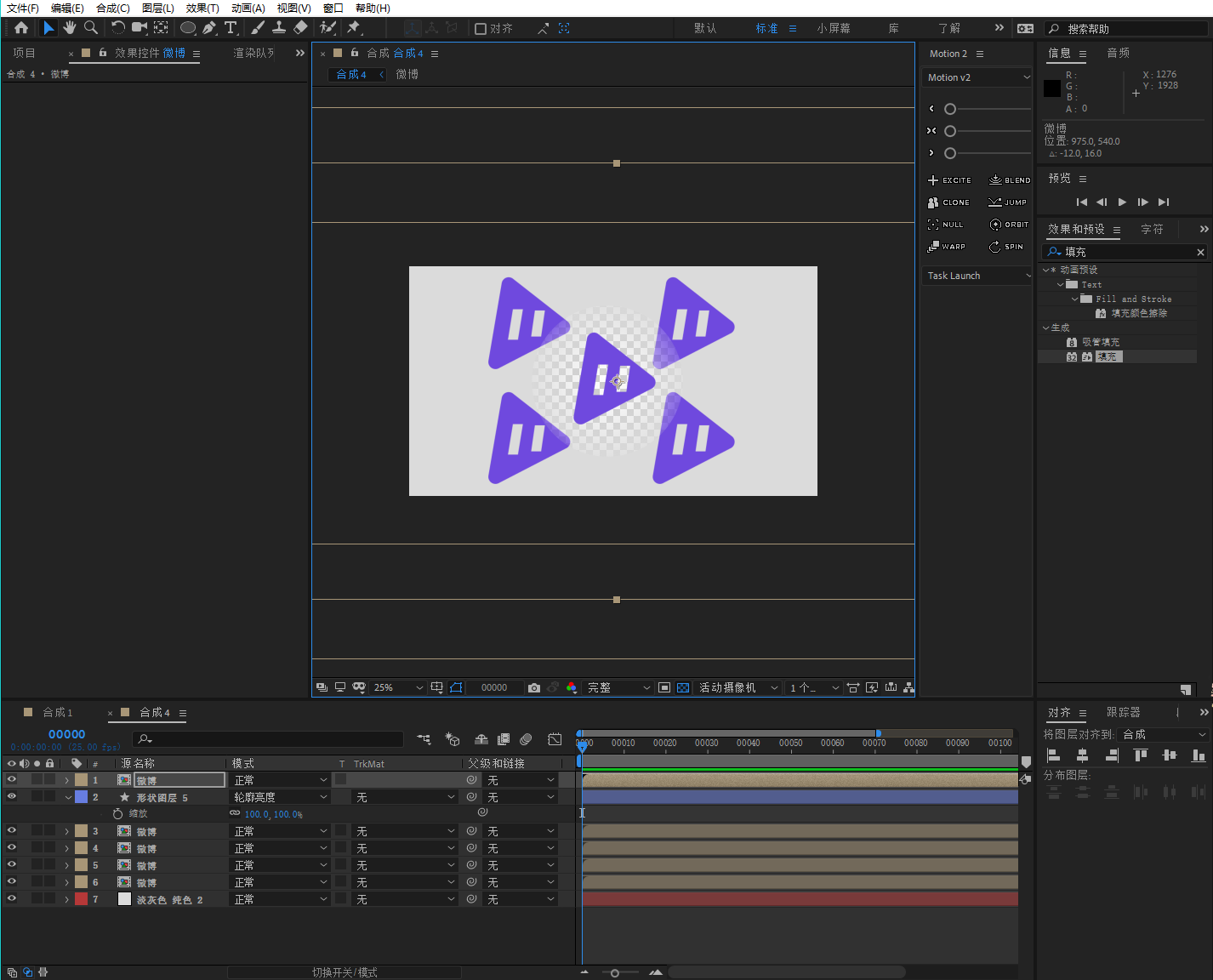Image resolution: width=1213 pixels, height=980 pixels.
Task: Open the 合成(C) menu
Action: tap(113, 9)
